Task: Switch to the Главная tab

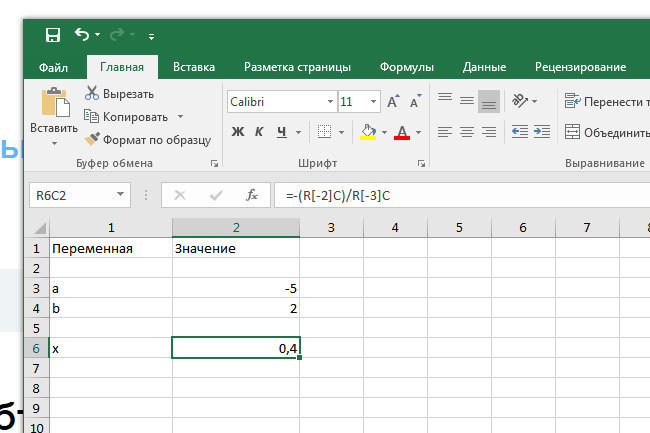Action: point(122,67)
